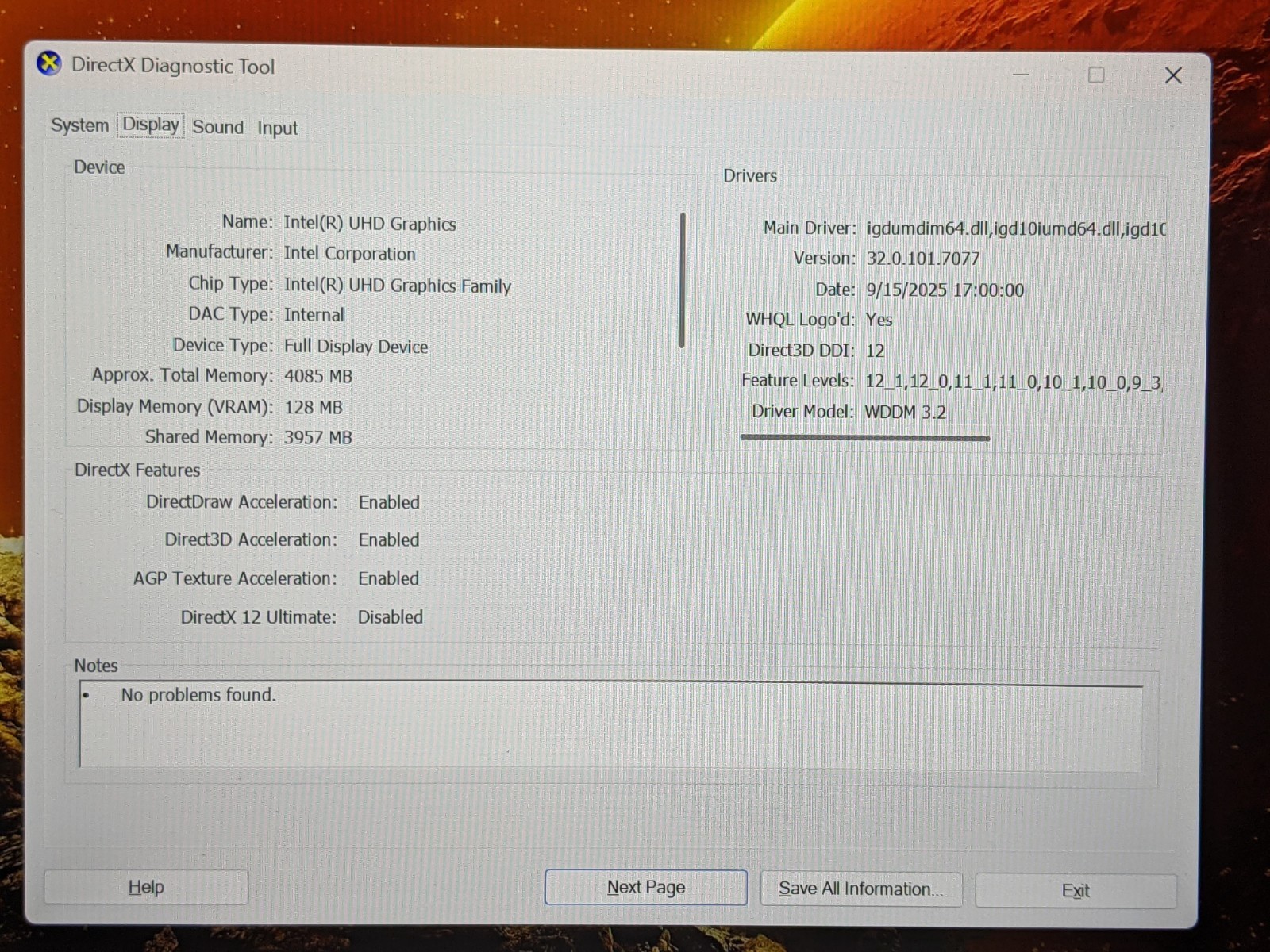Close the DirectX Diagnostic Tool window
This screenshot has height=952, width=1270.
pyautogui.click(x=1173, y=75)
